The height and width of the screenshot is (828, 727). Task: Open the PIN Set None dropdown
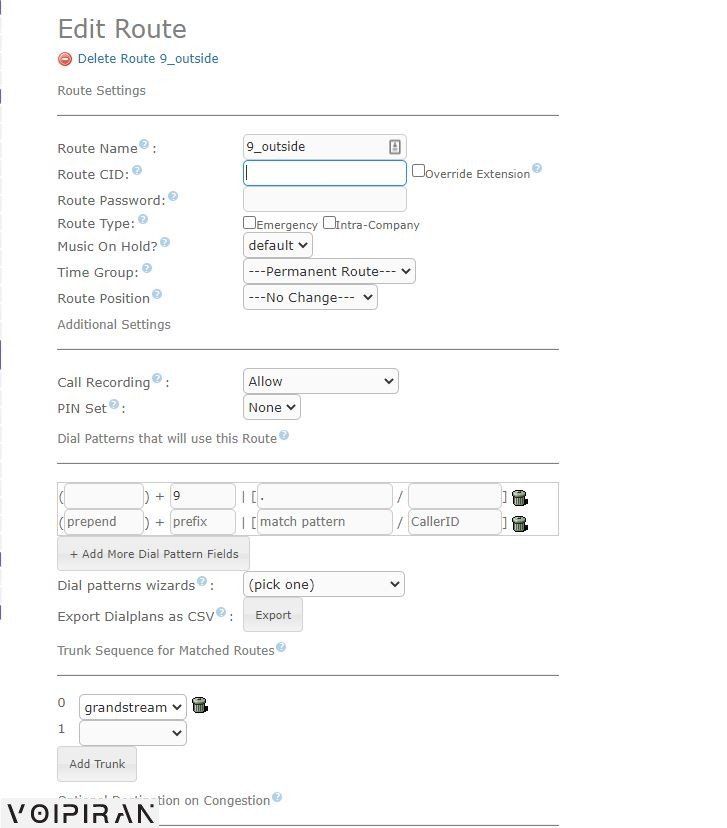(272, 407)
